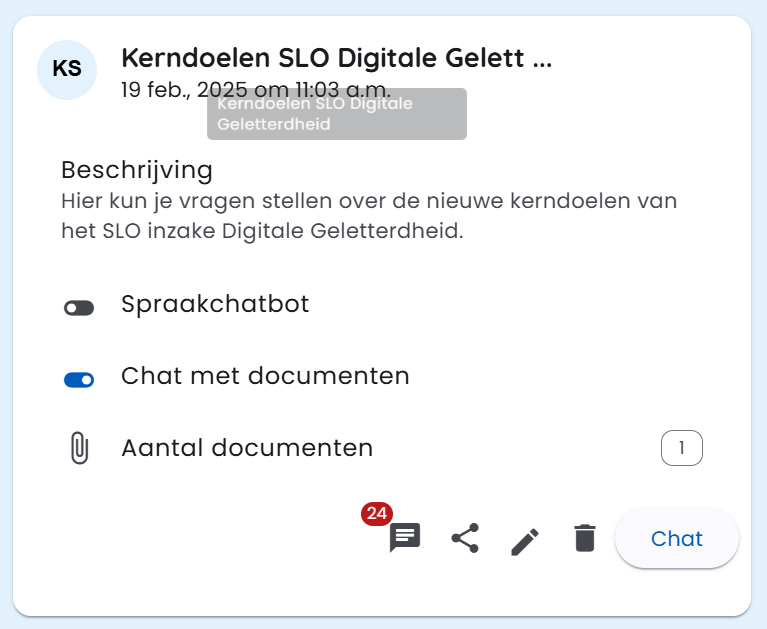Click the document count box showing 1
Screen dimensions: 767x629
pyautogui.click(x=682, y=448)
